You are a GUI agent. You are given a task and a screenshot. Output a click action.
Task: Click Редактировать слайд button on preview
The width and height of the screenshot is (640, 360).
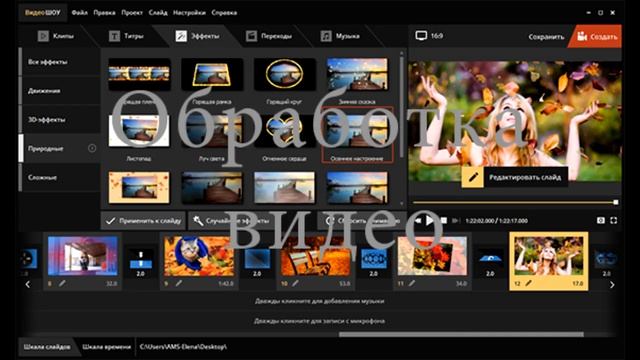(x=515, y=177)
